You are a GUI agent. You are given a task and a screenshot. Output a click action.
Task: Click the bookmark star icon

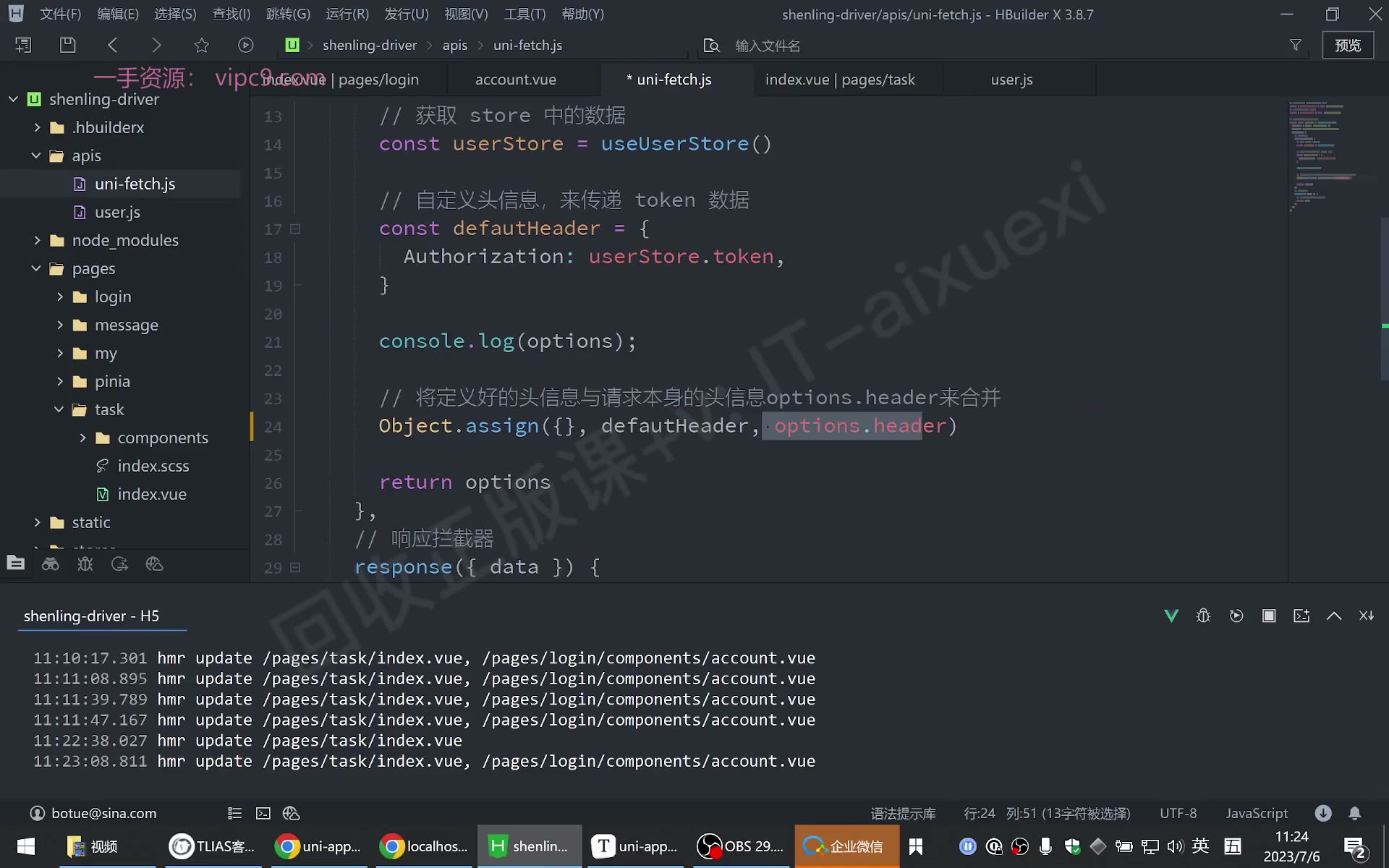click(201, 45)
